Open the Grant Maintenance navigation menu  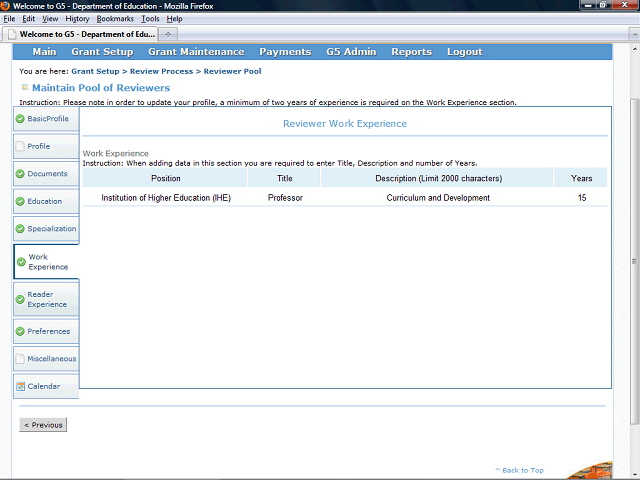pyautogui.click(x=196, y=52)
